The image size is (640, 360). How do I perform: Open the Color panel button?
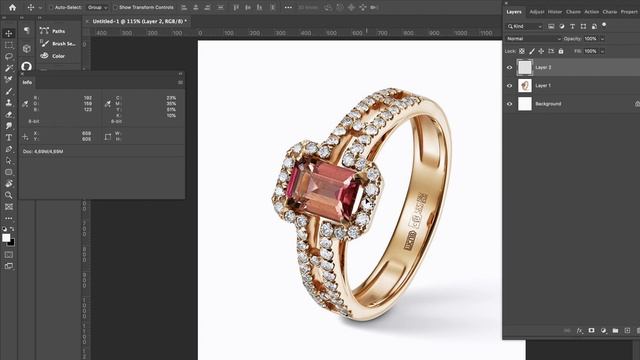pos(53,56)
